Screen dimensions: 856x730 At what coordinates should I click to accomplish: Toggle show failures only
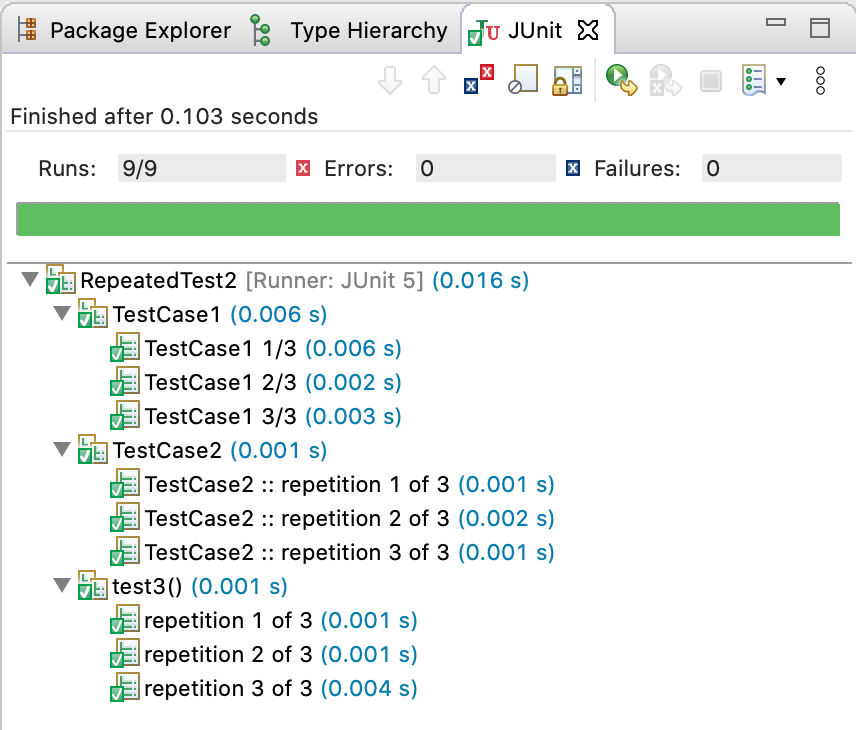pos(476,80)
